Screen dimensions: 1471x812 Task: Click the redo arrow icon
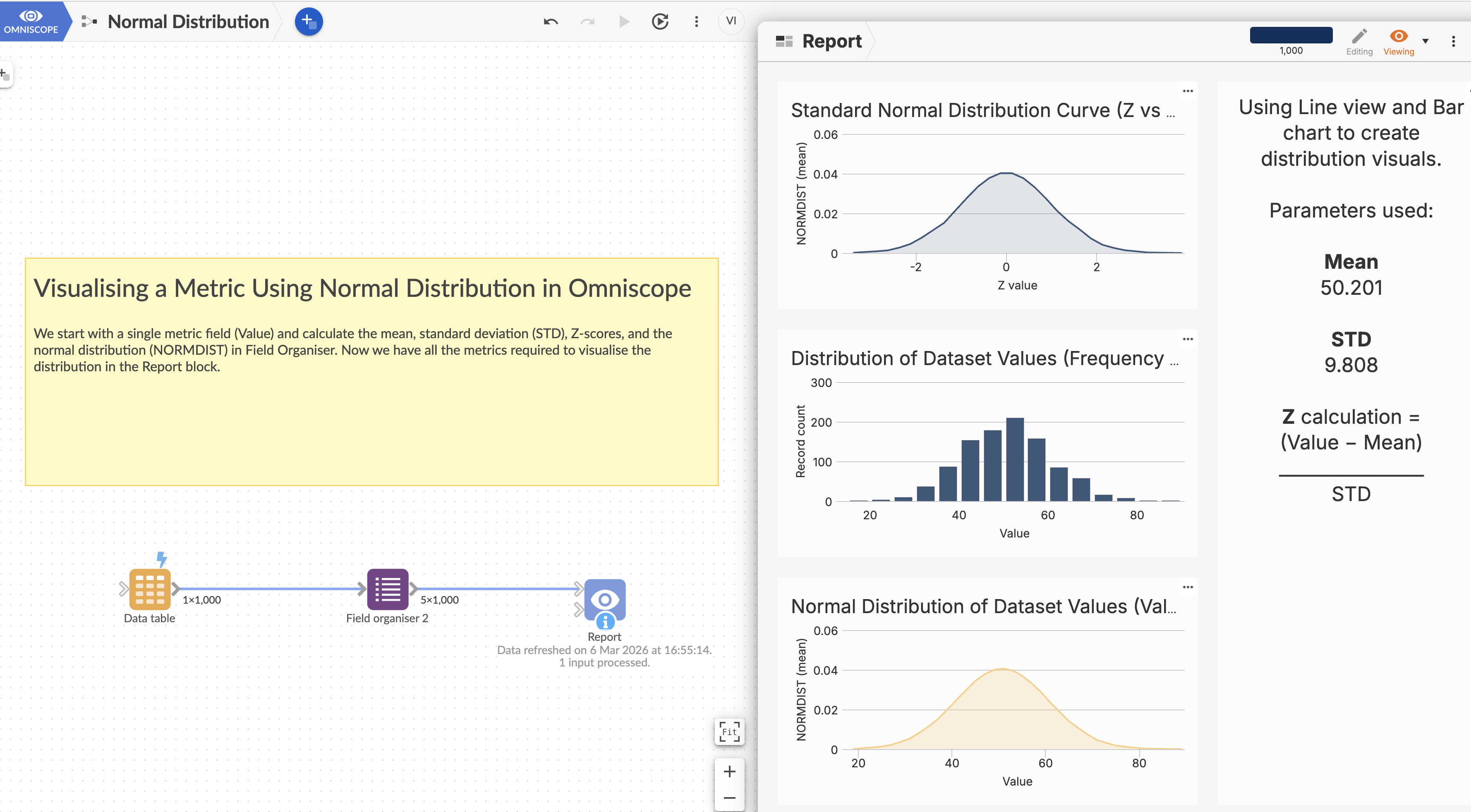click(x=587, y=21)
